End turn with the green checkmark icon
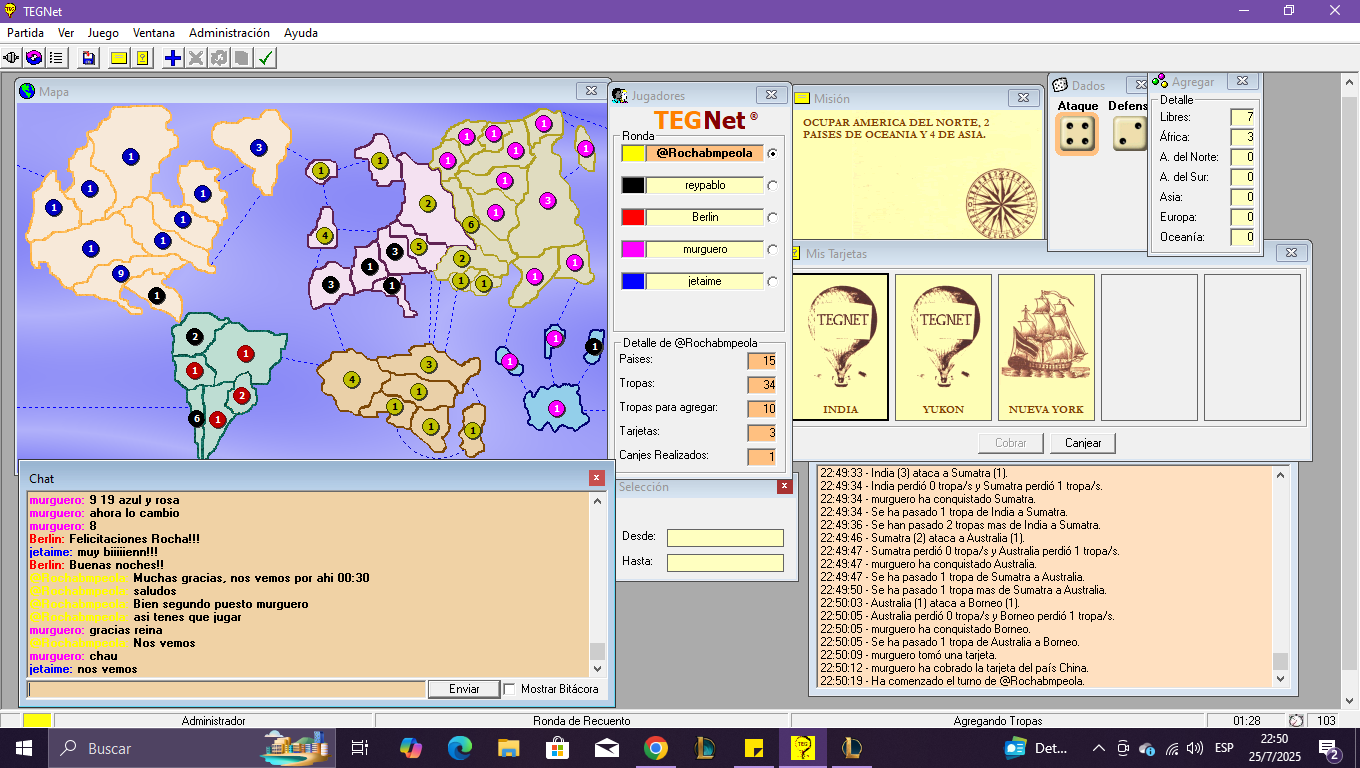The width and height of the screenshot is (1360, 768). coord(265,58)
